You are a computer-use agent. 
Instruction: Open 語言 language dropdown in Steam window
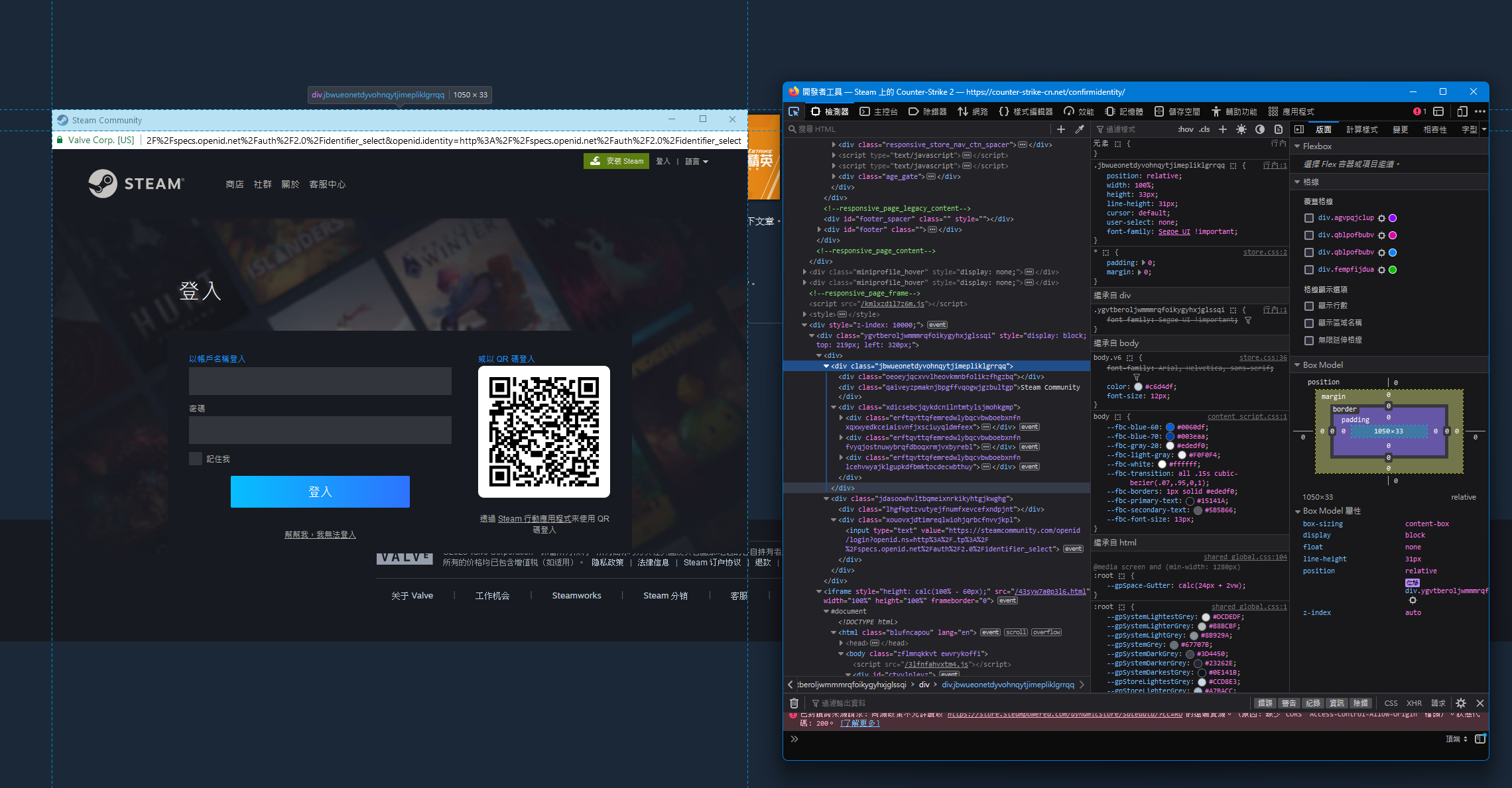tap(696, 162)
